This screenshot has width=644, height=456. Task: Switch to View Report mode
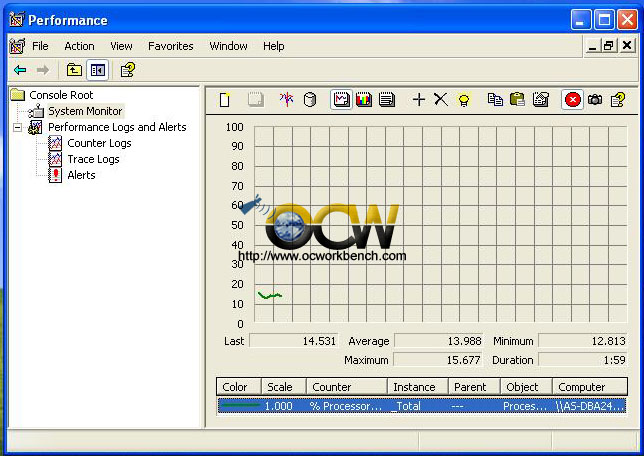[387, 100]
